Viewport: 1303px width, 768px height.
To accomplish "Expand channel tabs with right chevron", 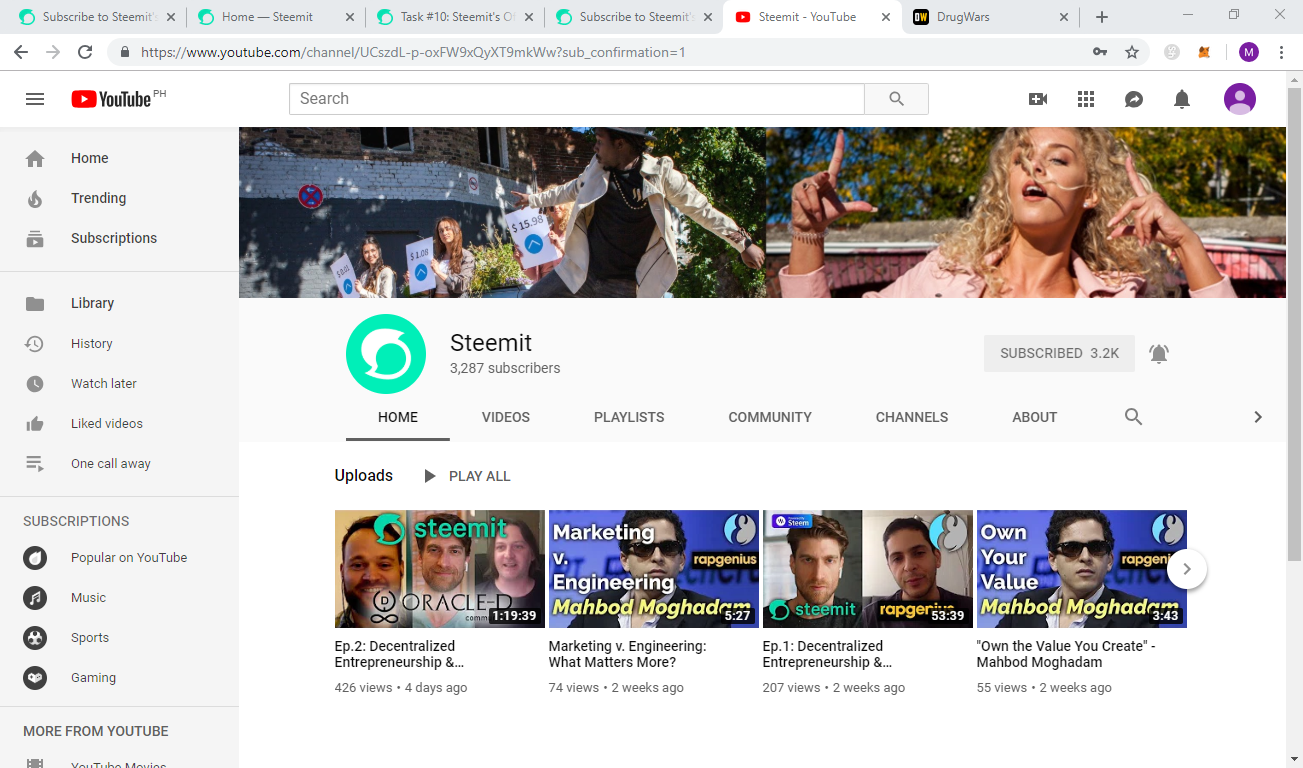I will tap(1258, 417).
